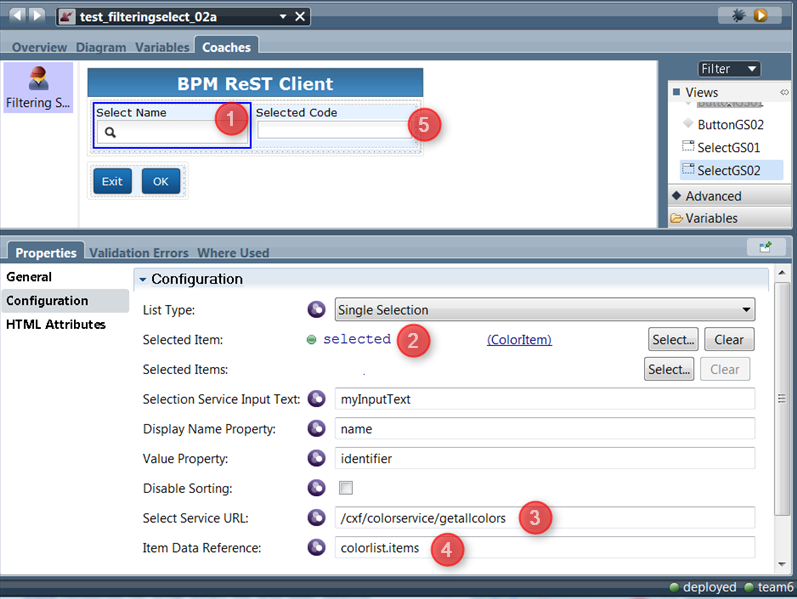The width and height of the screenshot is (797, 599).
Task: Click the Selection Service Input Text field
Action: (x=545, y=399)
